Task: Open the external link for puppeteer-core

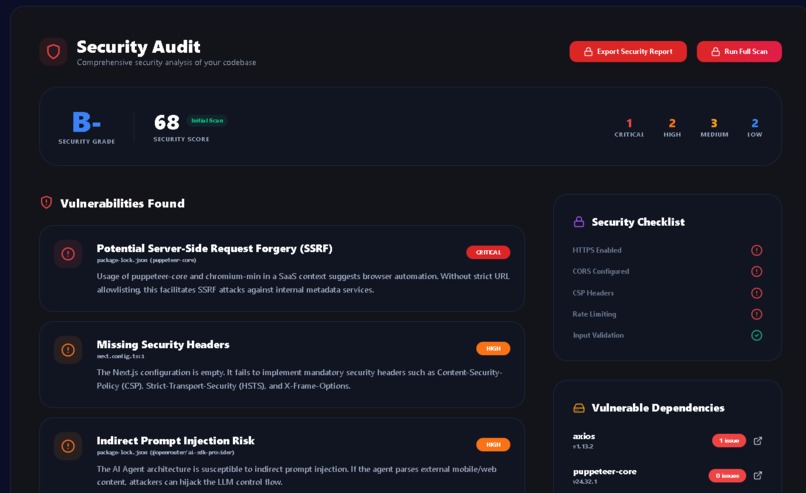Action: pyautogui.click(x=758, y=476)
